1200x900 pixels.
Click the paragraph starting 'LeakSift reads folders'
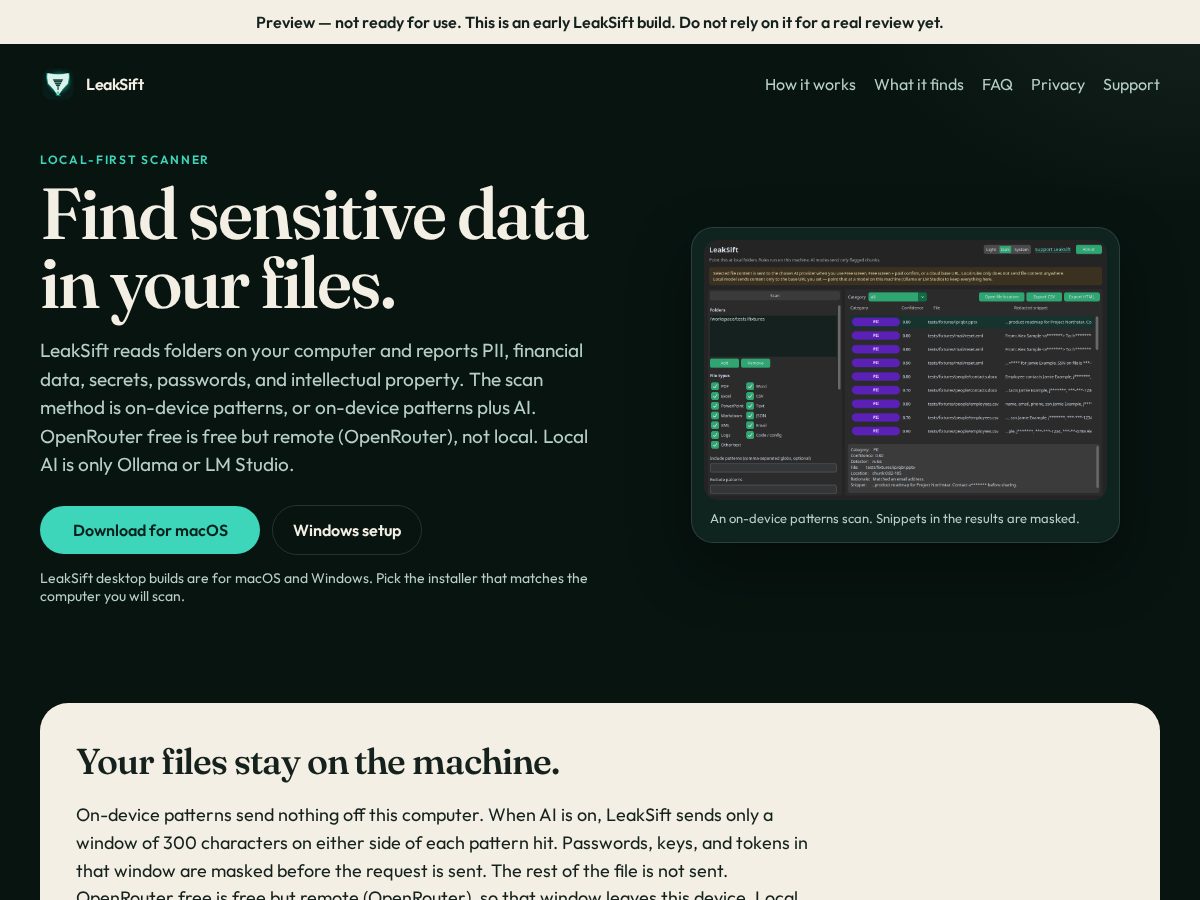click(x=314, y=408)
